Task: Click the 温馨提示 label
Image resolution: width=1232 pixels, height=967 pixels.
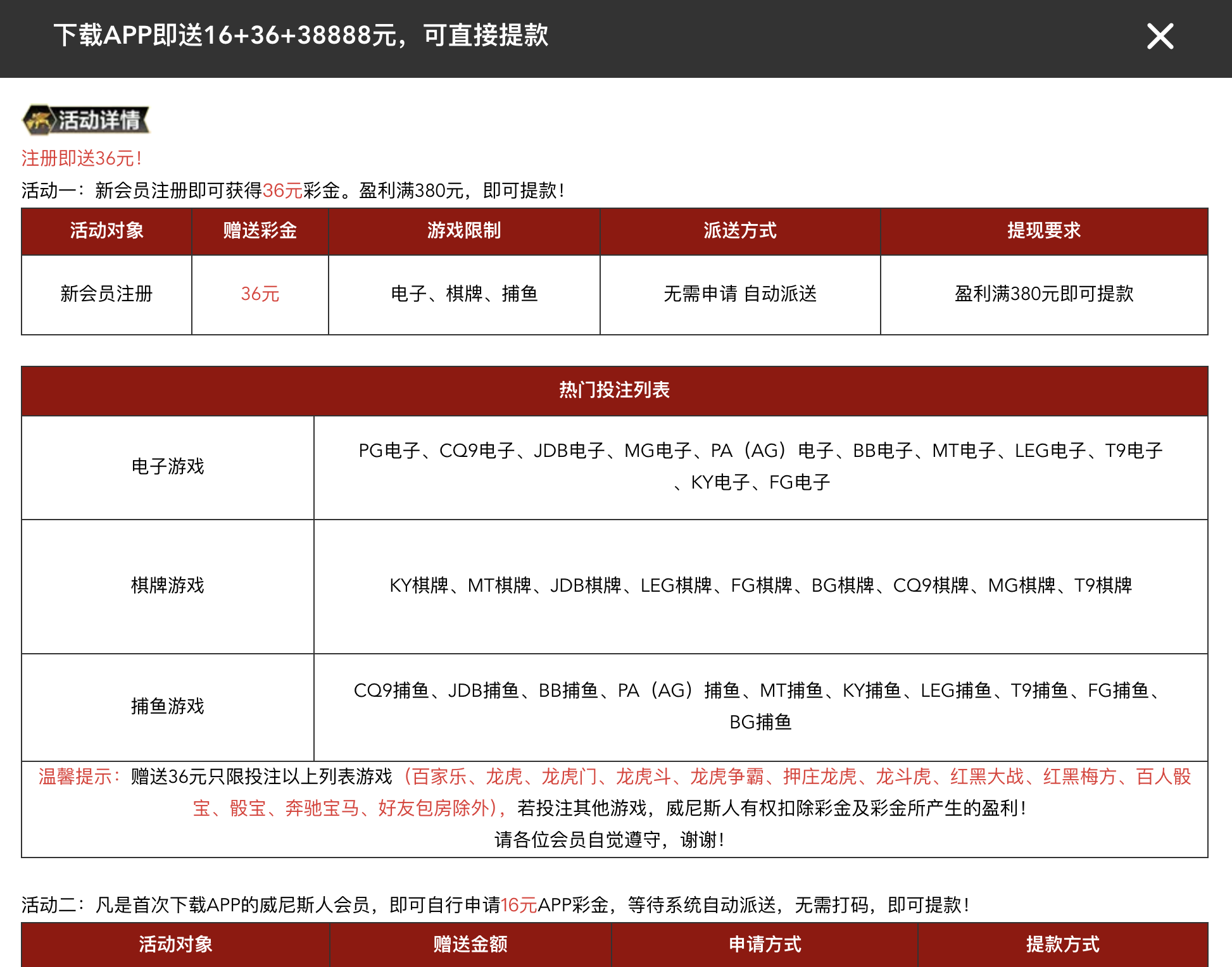Action: point(80,777)
